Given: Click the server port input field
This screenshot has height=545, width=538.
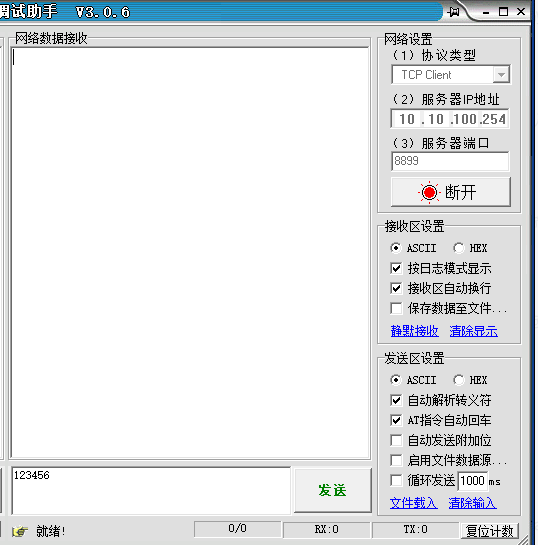Looking at the screenshot, I should pyautogui.click(x=450, y=161).
